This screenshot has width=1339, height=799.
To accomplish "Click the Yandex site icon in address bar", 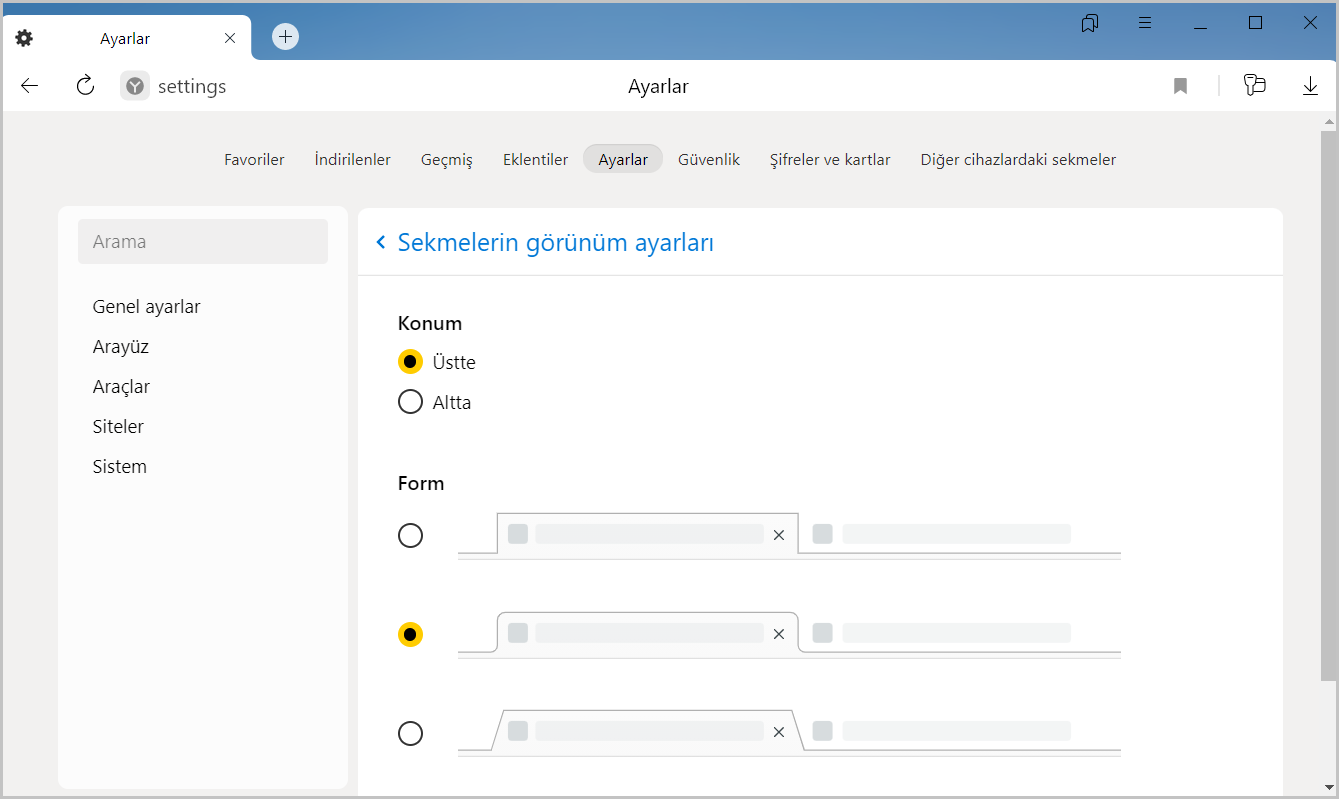I will tap(135, 86).
